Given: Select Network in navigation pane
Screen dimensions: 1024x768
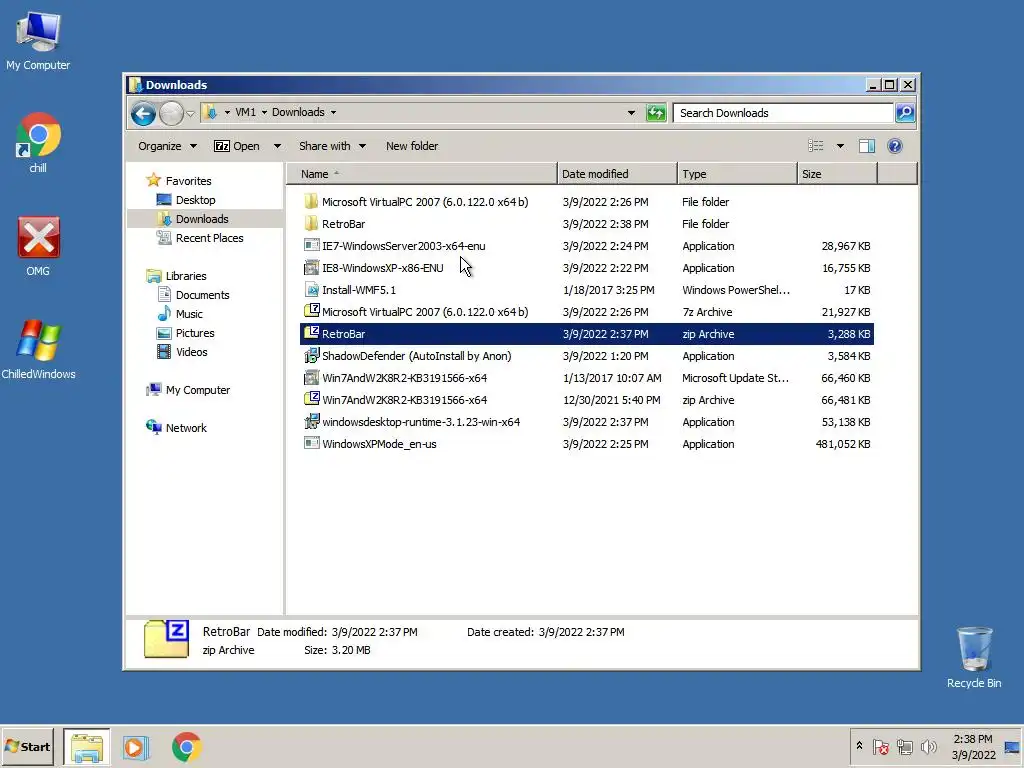Looking at the screenshot, I should [185, 428].
